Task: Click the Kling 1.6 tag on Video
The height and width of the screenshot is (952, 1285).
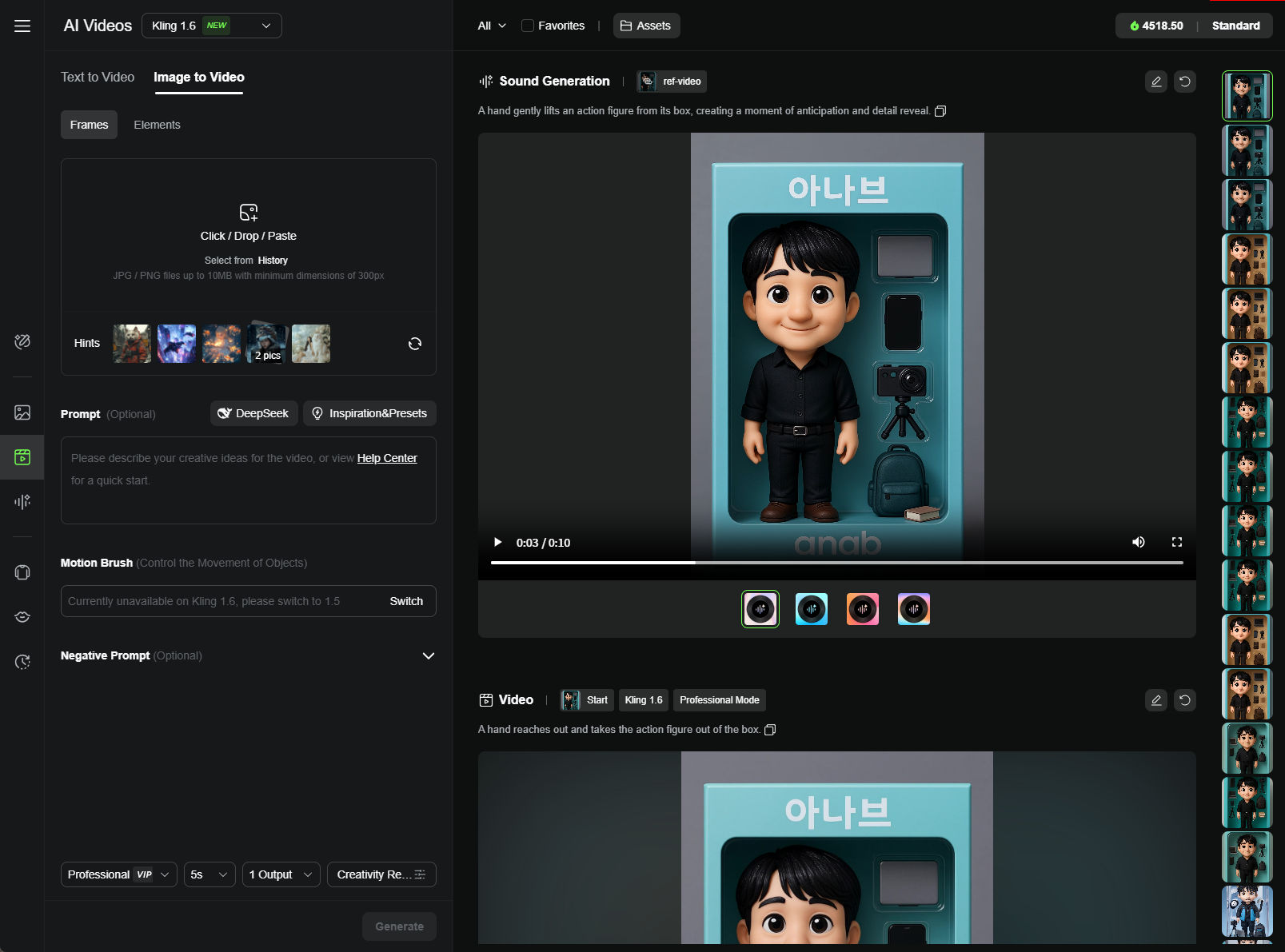Action: click(x=644, y=700)
